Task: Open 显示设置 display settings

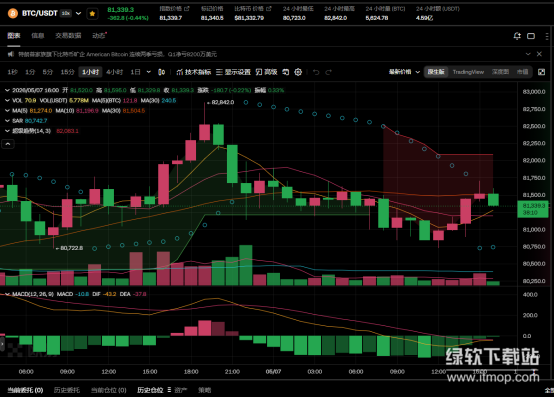Action: [x=233, y=72]
